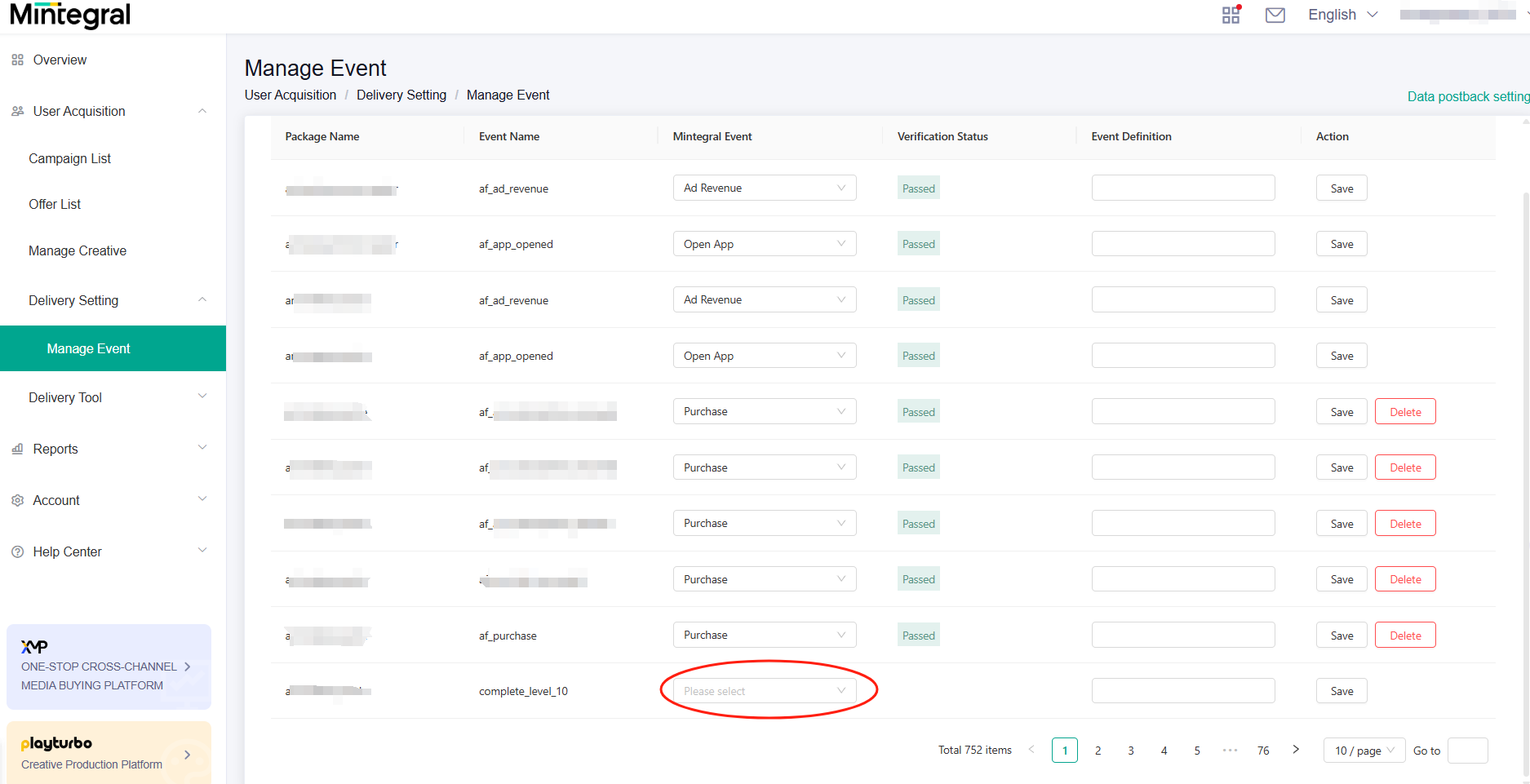This screenshot has width=1530, height=784.
Task: Open the apps grid icon in header
Action: (1231, 15)
